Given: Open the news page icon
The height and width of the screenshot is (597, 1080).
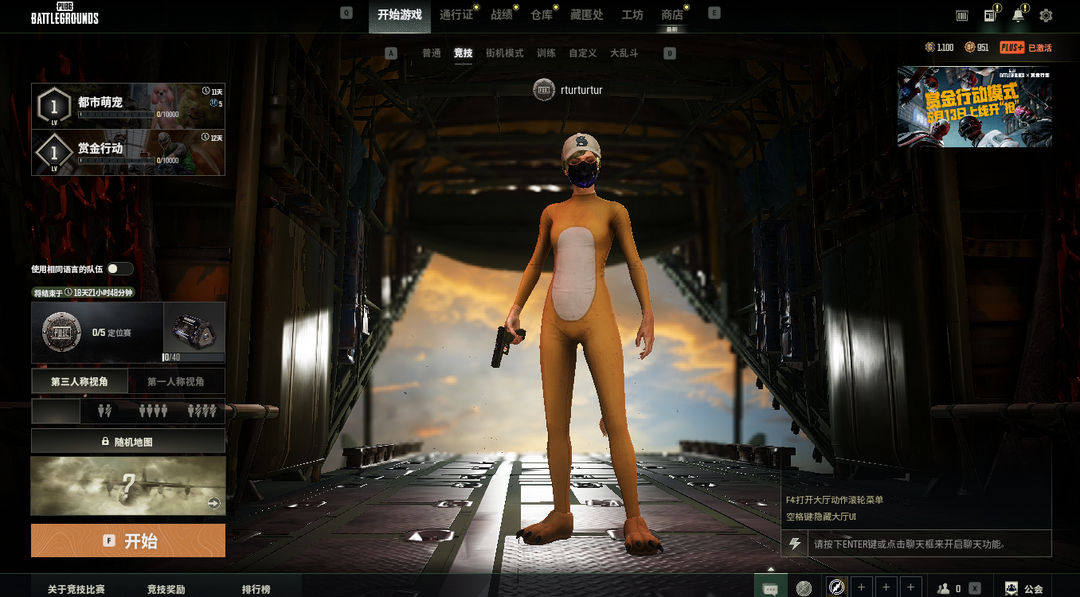Looking at the screenshot, I should (x=990, y=15).
